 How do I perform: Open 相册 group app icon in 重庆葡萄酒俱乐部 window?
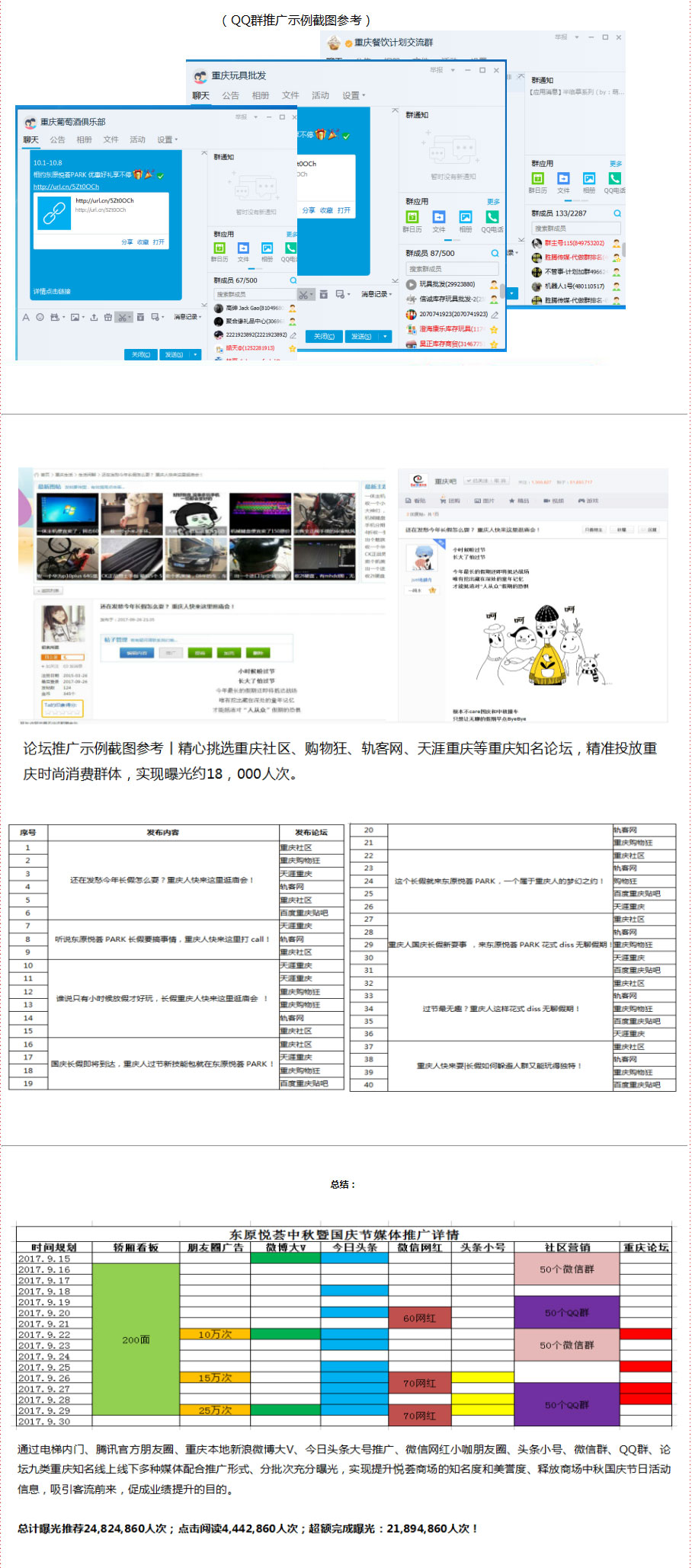[267, 248]
